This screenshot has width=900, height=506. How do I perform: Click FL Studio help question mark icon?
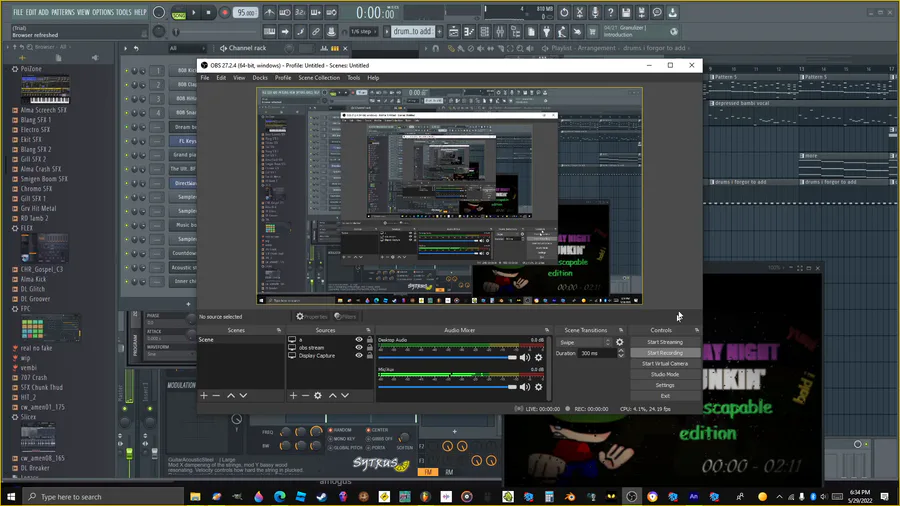[x=611, y=12]
